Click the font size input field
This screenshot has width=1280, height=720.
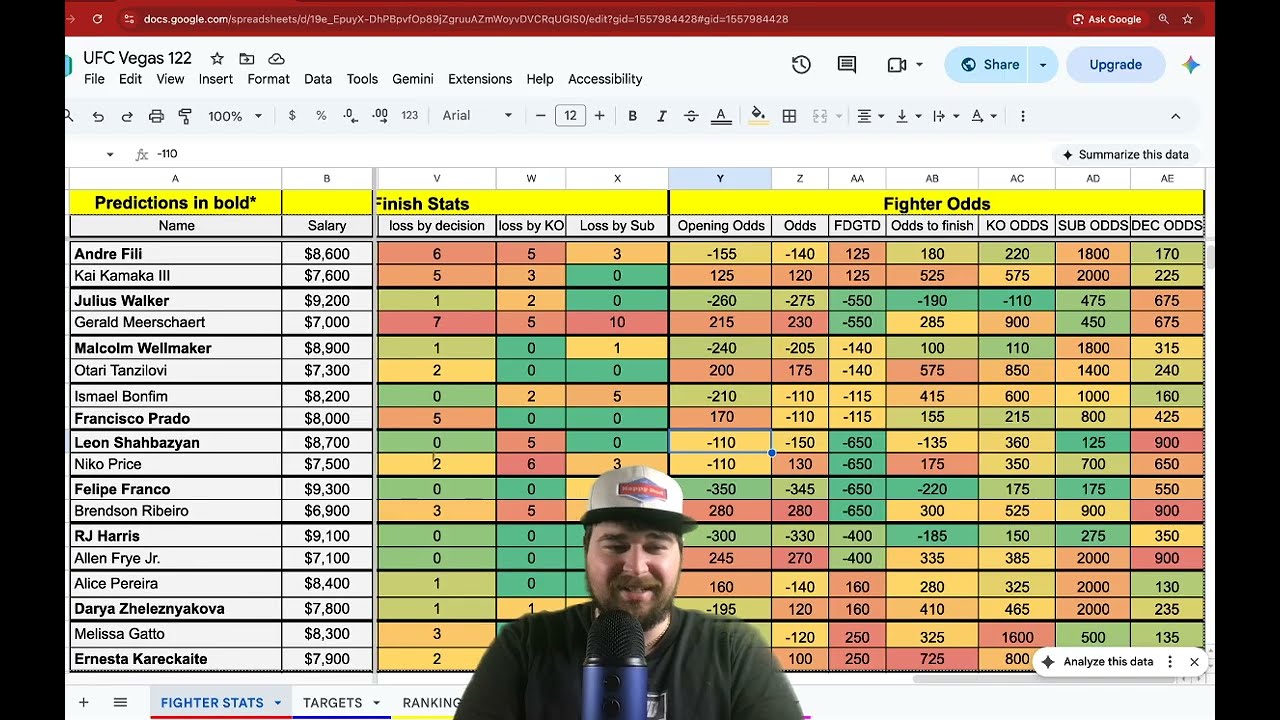tap(570, 116)
